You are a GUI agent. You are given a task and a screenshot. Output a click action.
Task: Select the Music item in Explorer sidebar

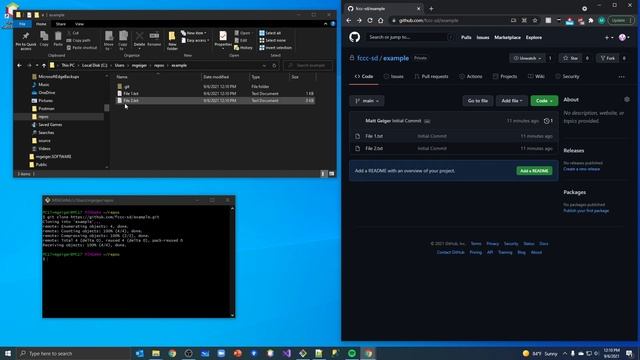(44, 84)
